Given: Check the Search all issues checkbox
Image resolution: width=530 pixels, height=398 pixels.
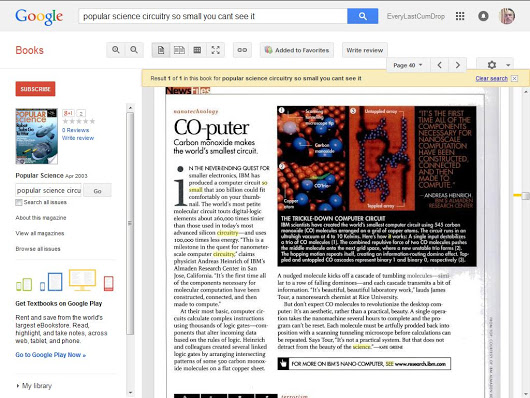Looking at the screenshot, I should (x=19, y=202).
